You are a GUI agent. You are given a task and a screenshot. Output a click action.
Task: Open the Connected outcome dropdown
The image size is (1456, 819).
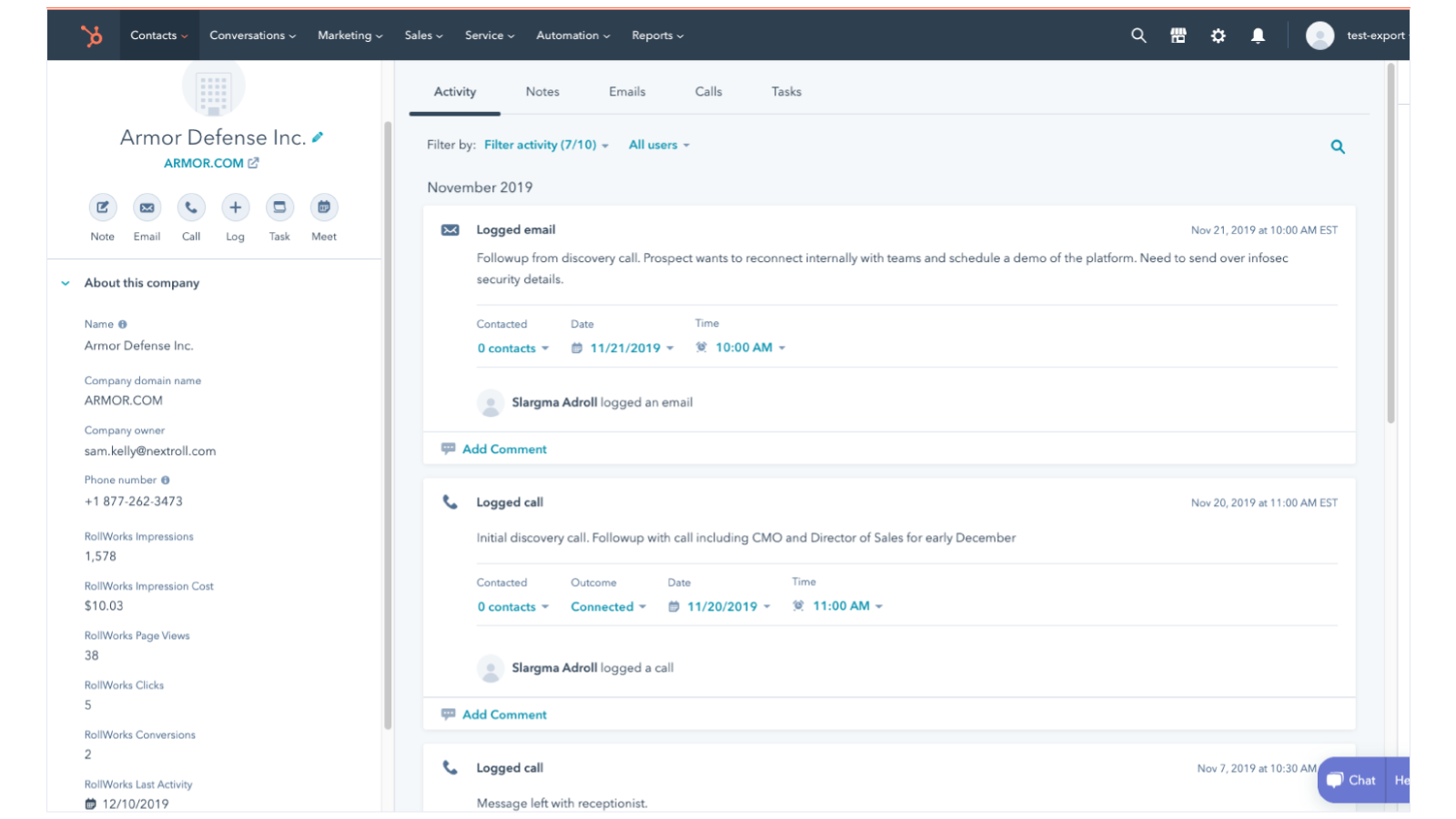coord(608,607)
